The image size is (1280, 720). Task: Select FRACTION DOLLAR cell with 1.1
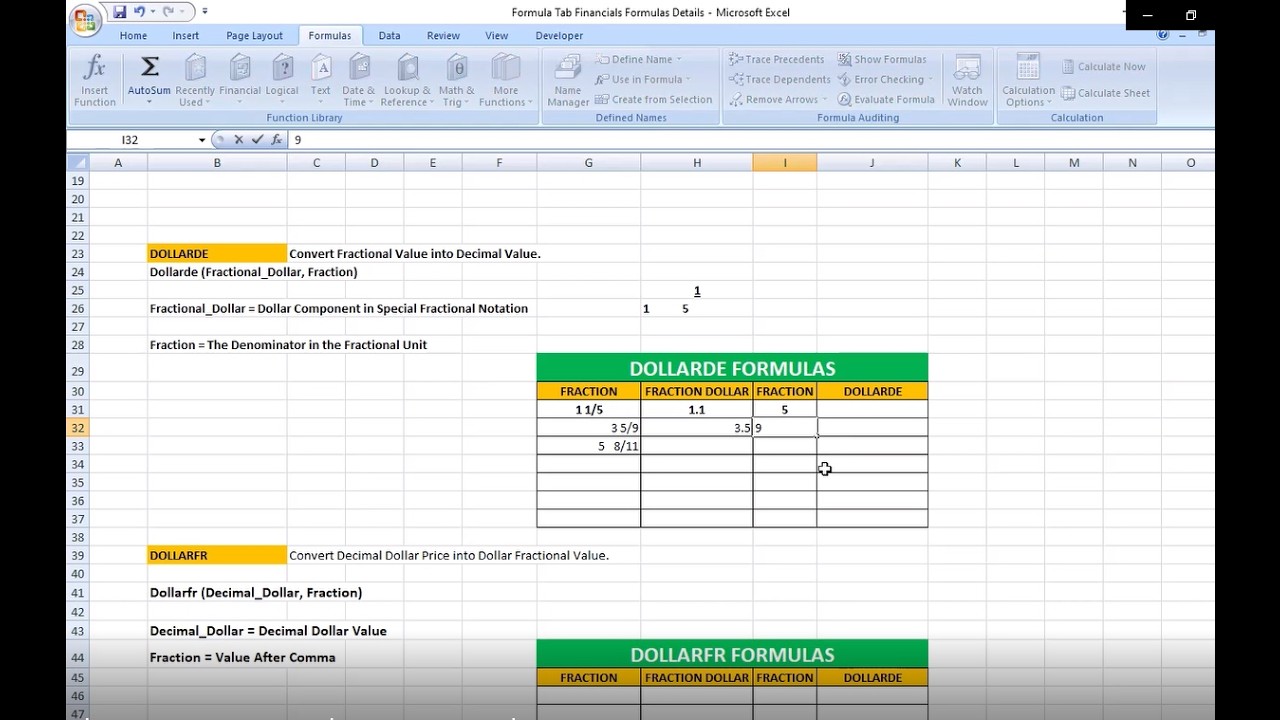(x=697, y=410)
